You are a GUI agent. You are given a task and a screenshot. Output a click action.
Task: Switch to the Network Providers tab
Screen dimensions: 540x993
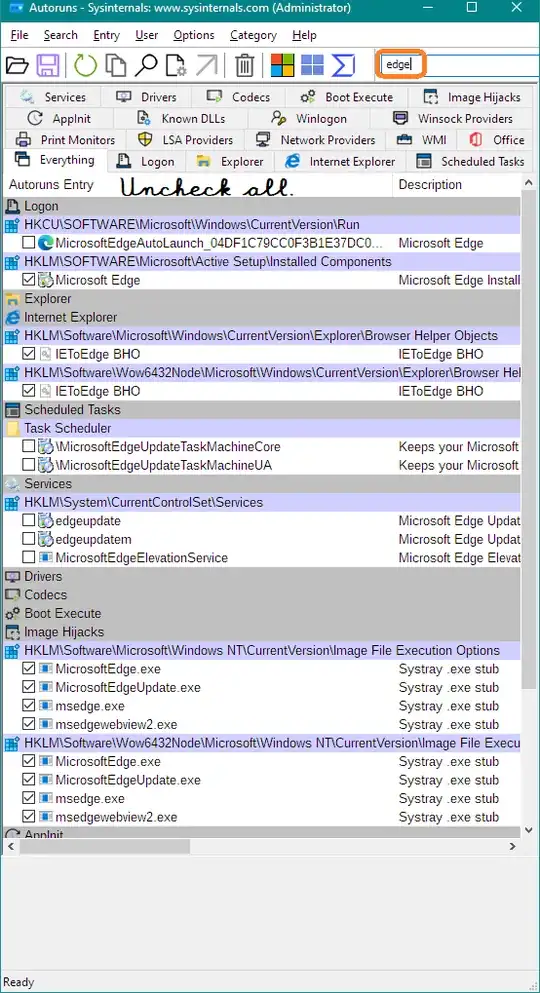(x=315, y=140)
